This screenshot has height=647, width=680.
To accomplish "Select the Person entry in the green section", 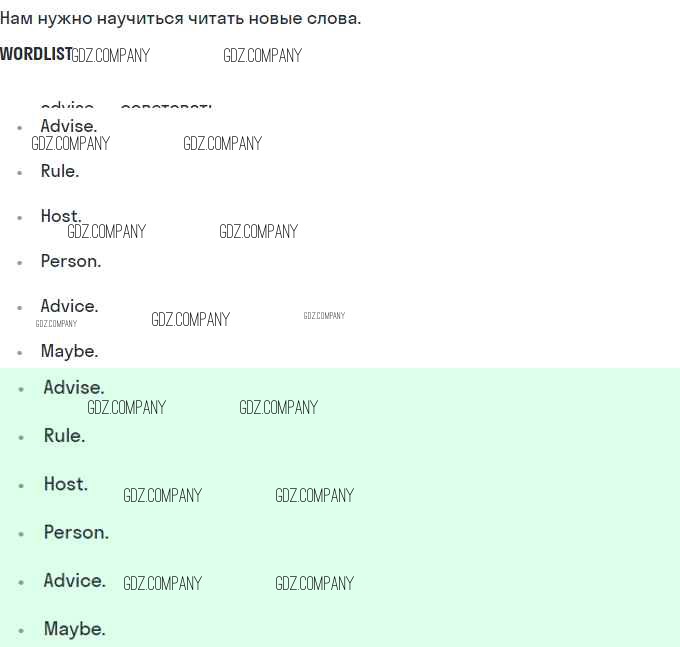I will 76,533.
